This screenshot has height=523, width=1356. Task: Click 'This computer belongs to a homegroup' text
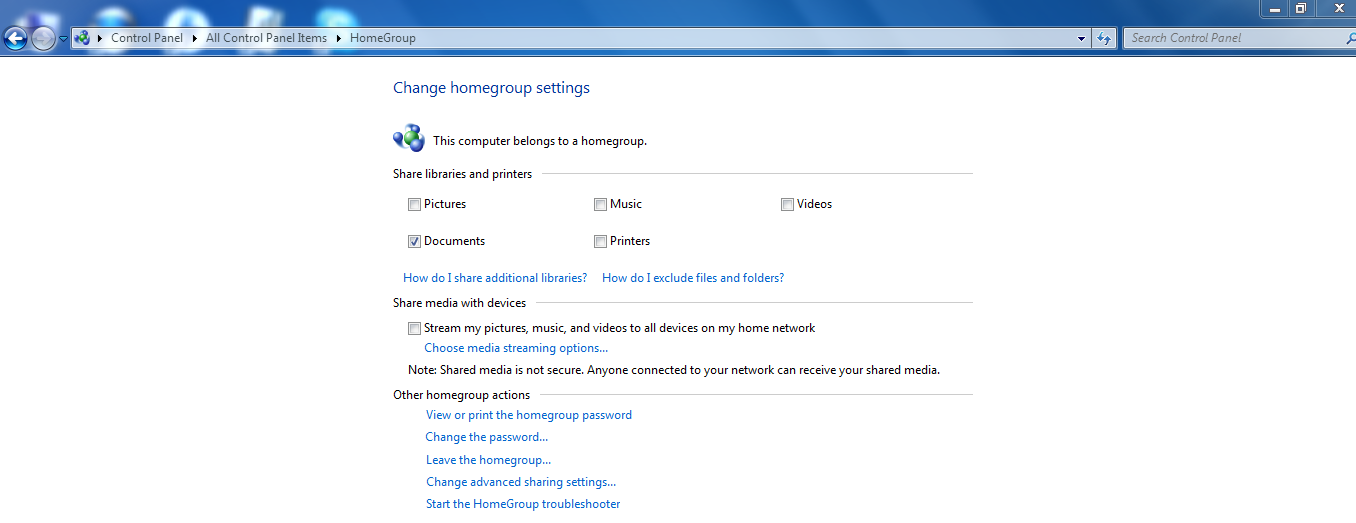pyautogui.click(x=540, y=141)
